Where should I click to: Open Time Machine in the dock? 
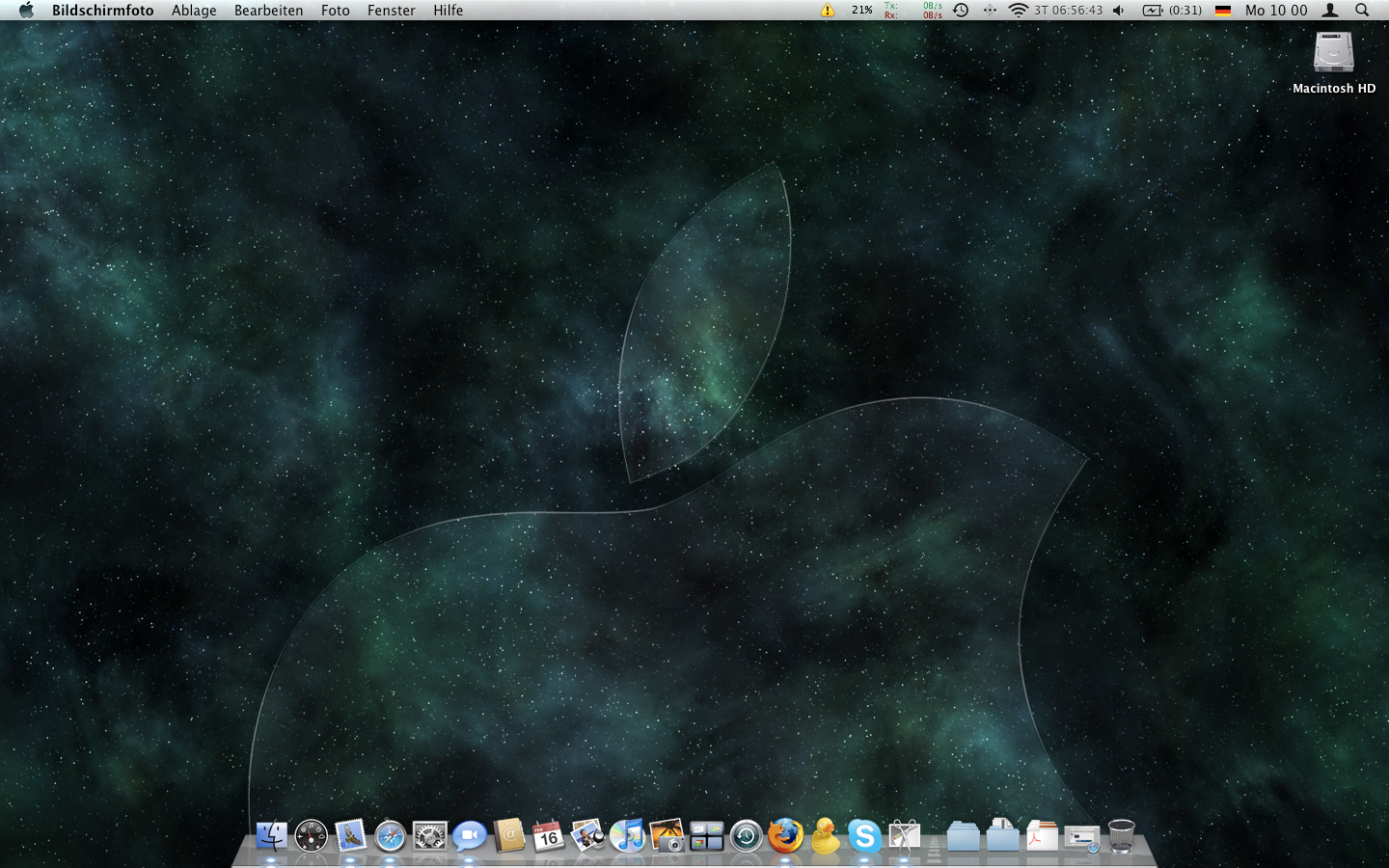pyautogui.click(x=746, y=836)
